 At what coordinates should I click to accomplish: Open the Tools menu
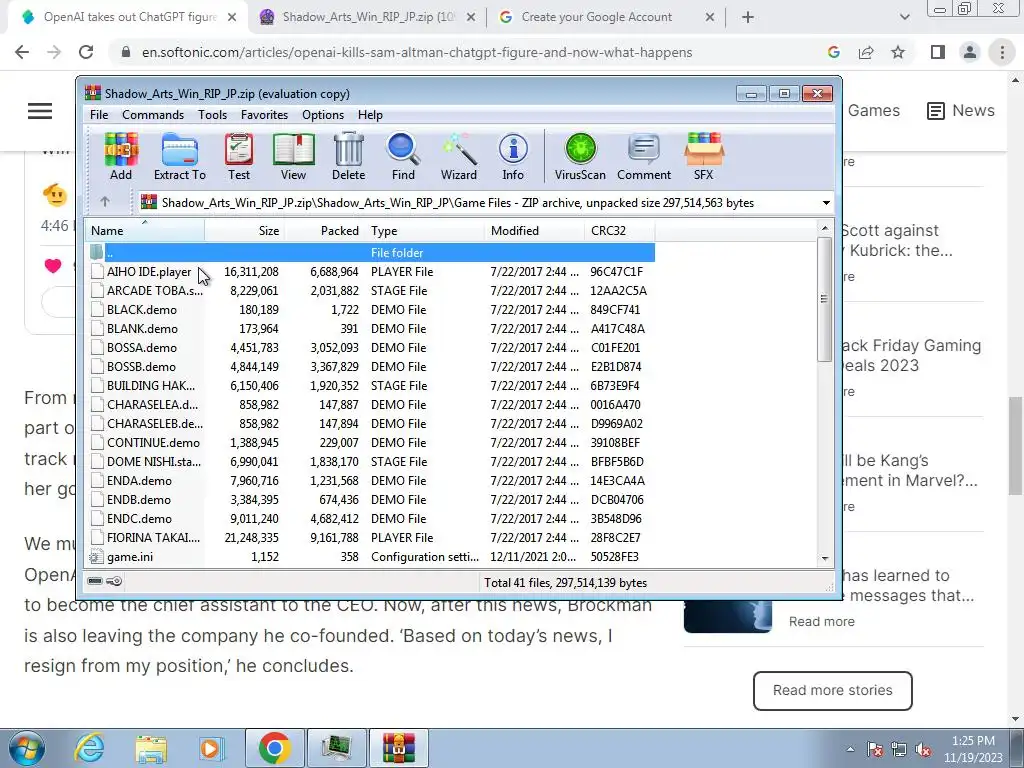click(212, 115)
